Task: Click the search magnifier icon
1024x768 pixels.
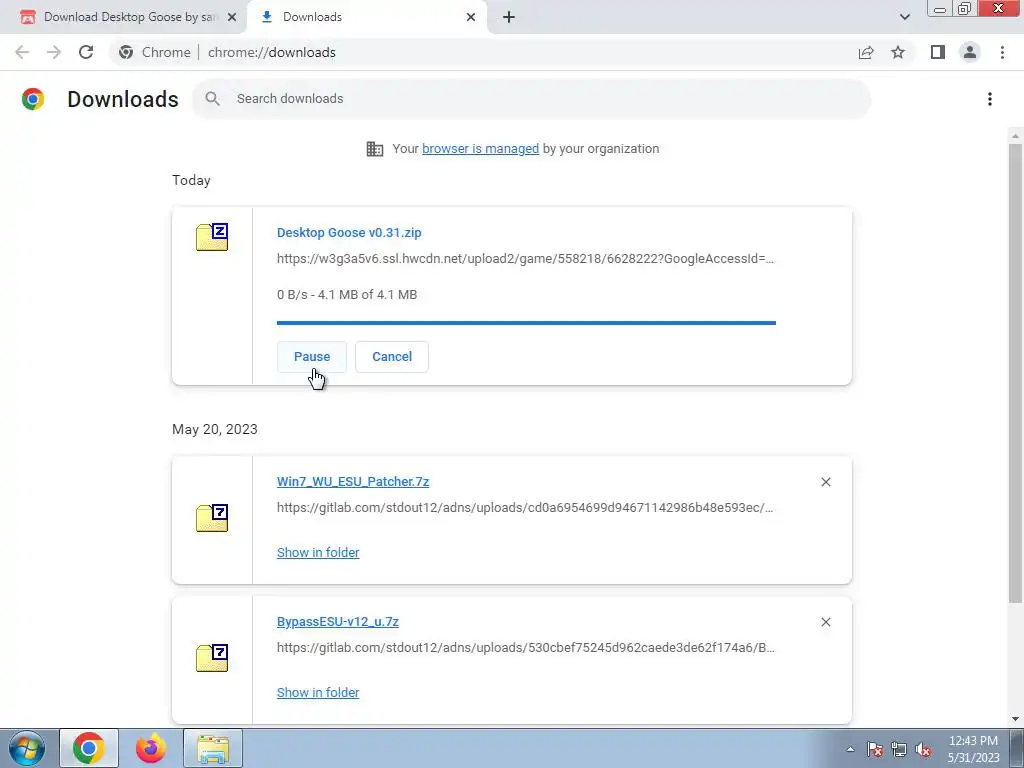Action: [212, 99]
